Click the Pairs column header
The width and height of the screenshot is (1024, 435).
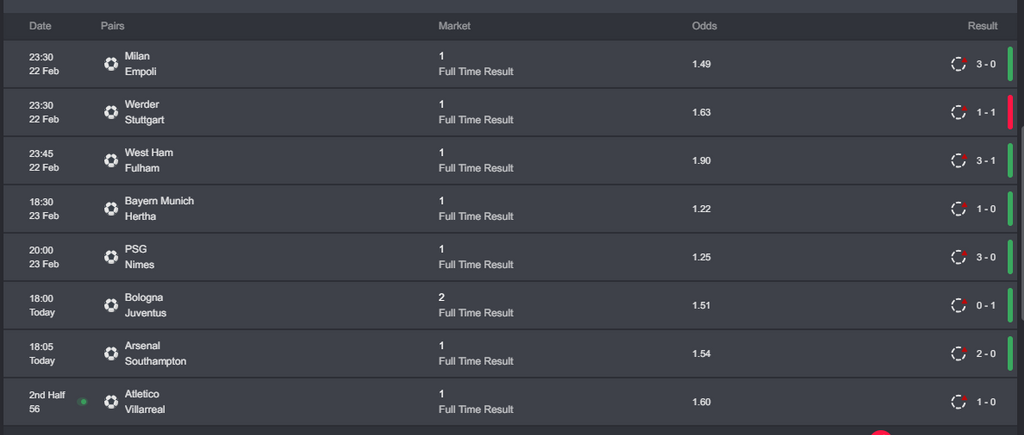pos(112,26)
